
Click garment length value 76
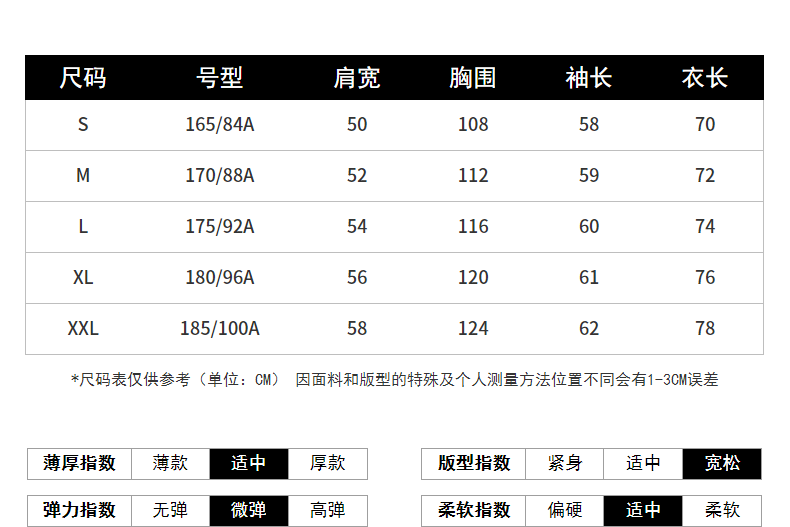tap(705, 277)
